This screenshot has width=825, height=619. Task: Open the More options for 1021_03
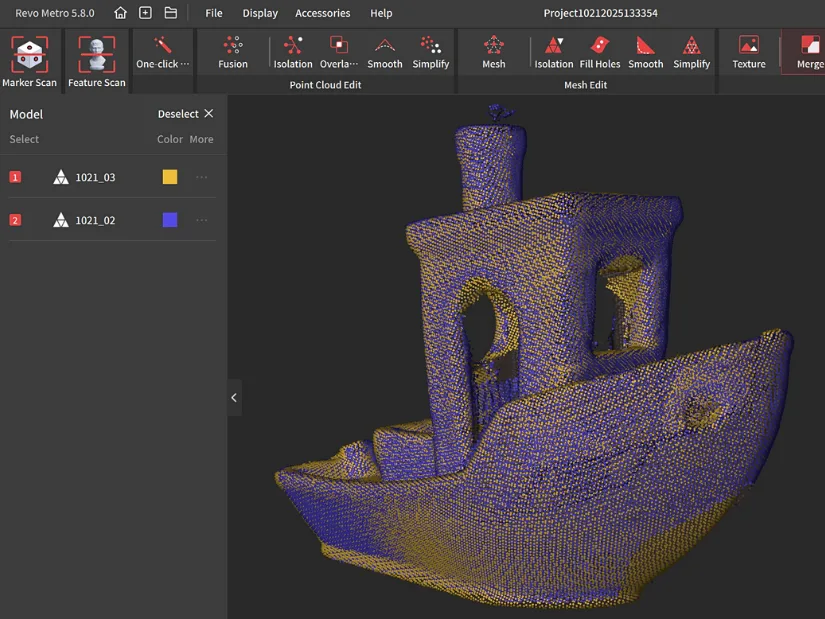201,177
